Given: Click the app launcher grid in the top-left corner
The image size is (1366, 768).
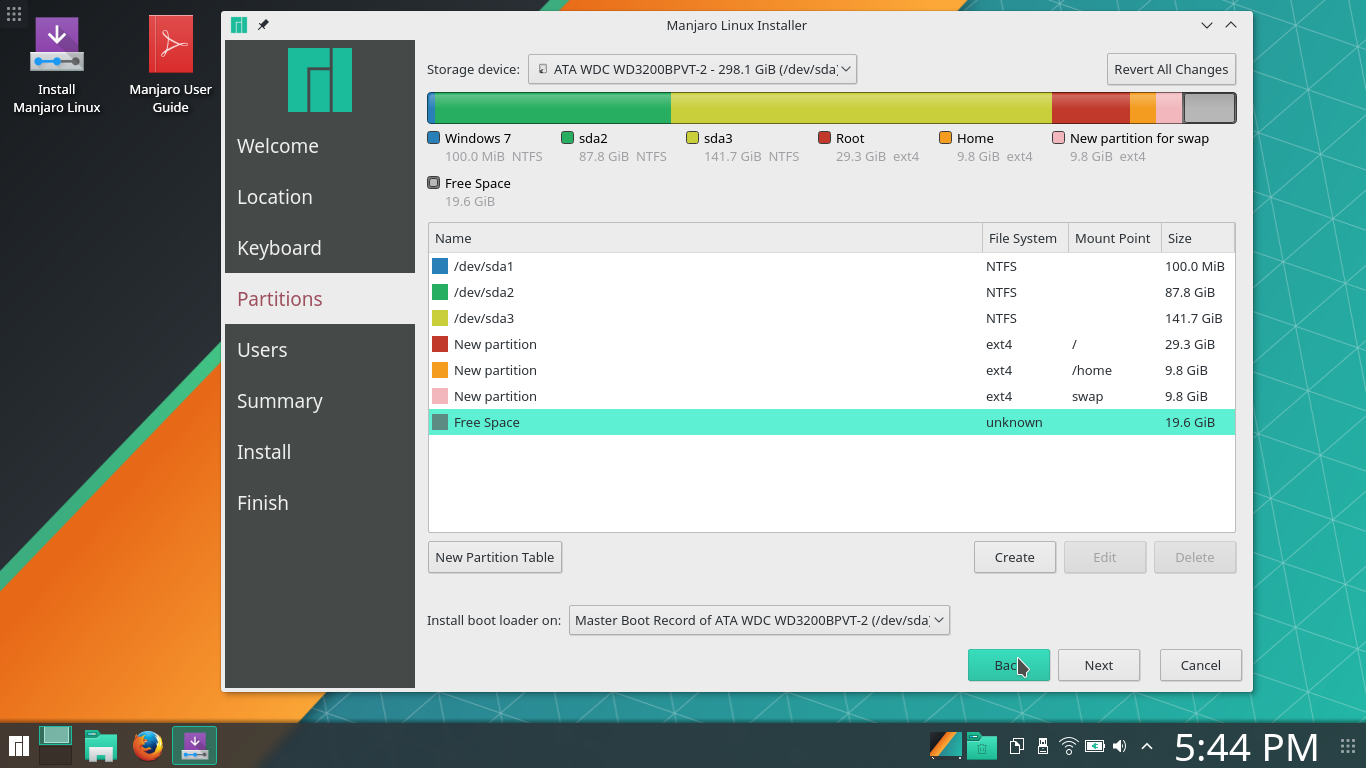Looking at the screenshot, I should coord(13,13).
